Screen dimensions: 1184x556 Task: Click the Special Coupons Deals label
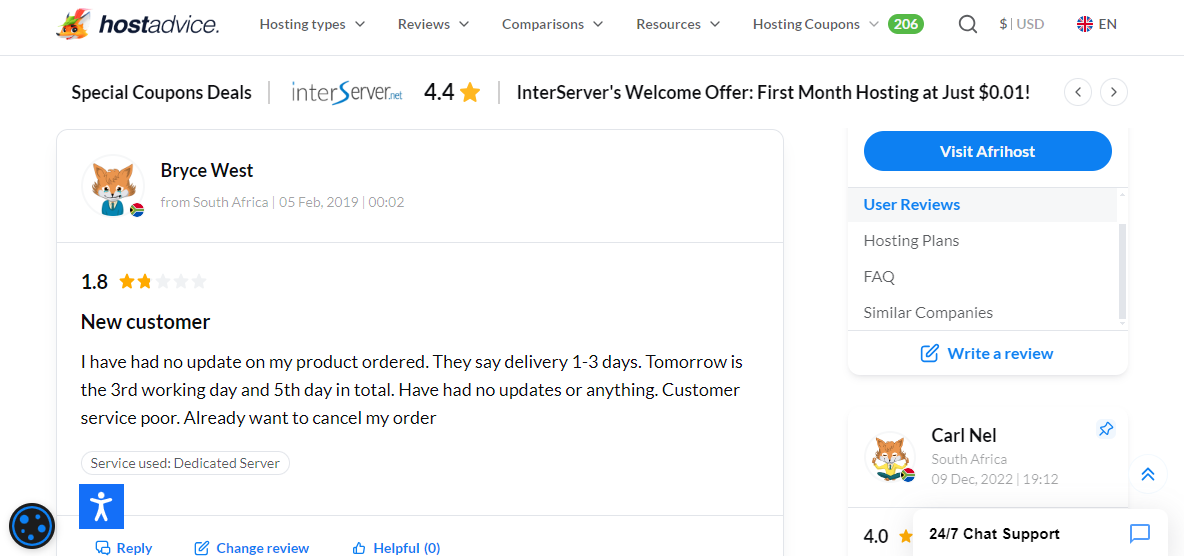tap(162, 93)
